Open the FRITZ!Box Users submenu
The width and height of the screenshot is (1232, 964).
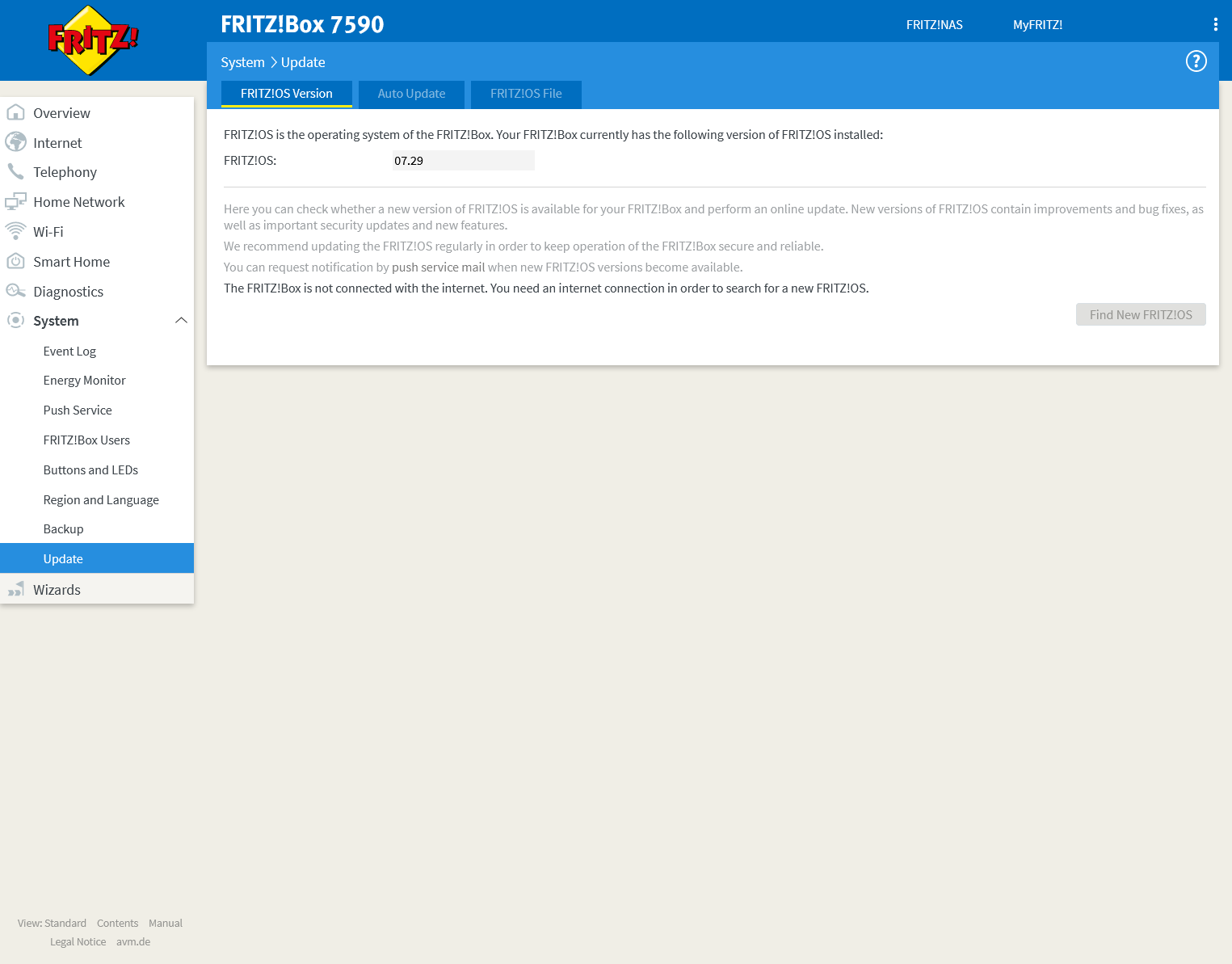(x=97, y=440)
